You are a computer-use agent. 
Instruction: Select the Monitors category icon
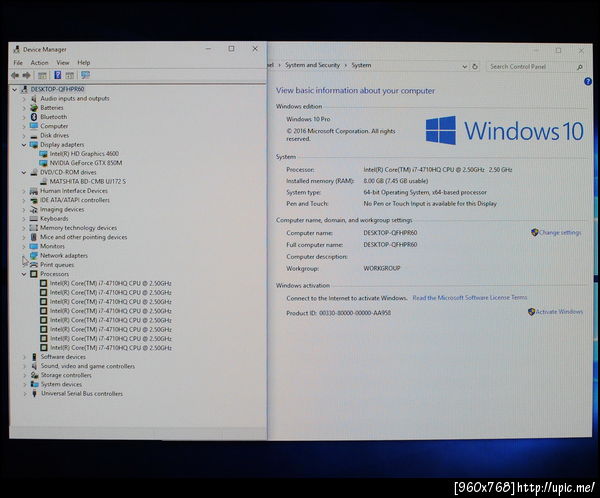tap(34, 247)
